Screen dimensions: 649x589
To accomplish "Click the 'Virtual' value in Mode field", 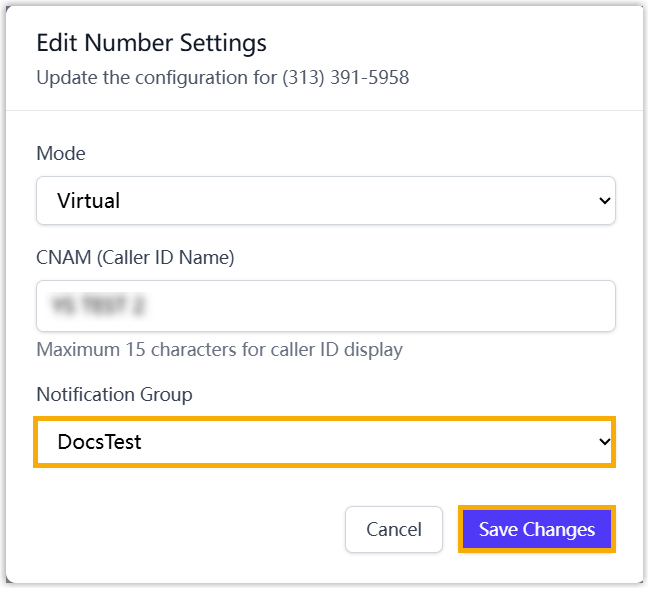I will click(89, 201).
